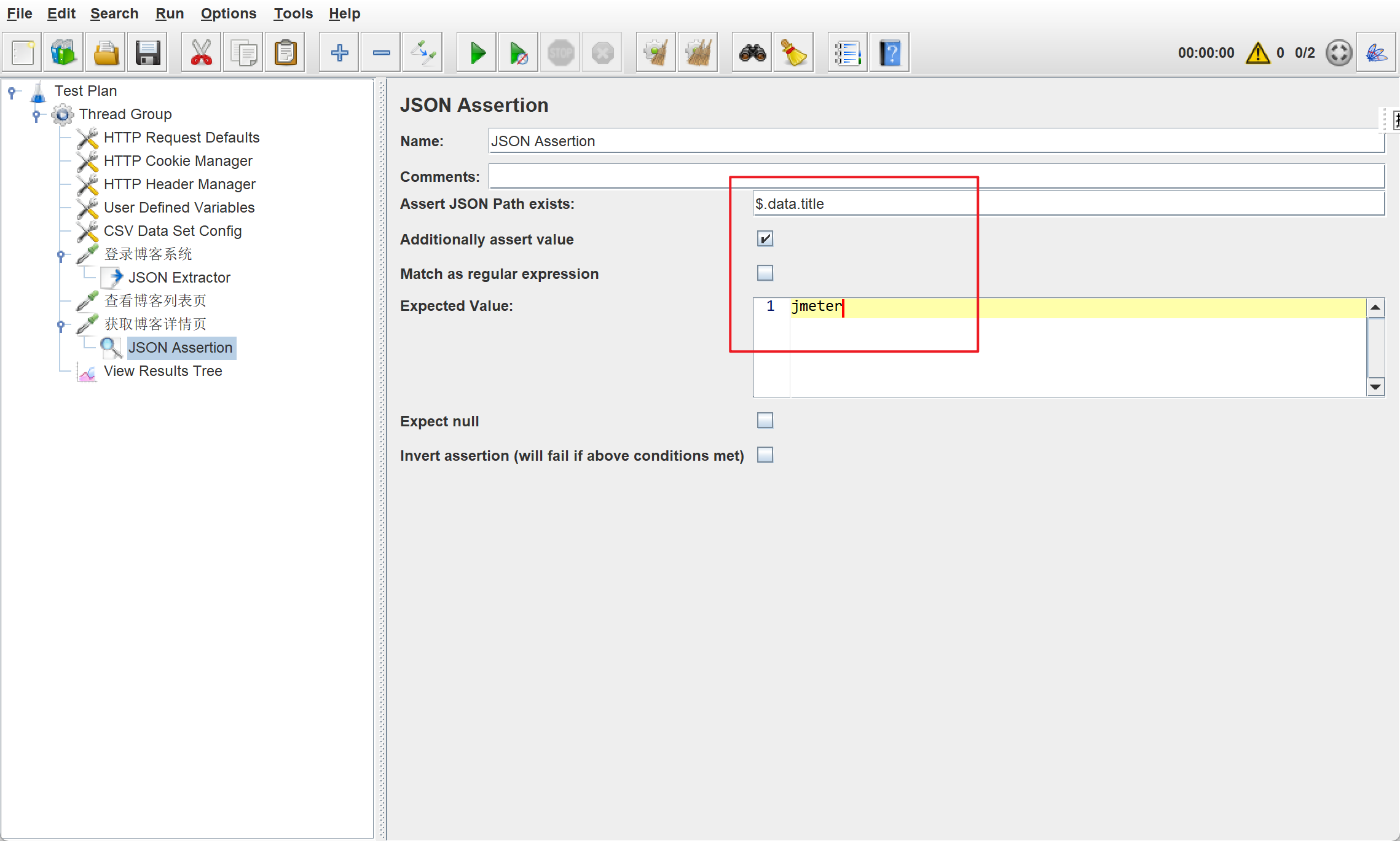Open the Options menu
Image resolution: width=1400 pixels, height=841 pixels.
pyautogui.click(x=228, y=14)
